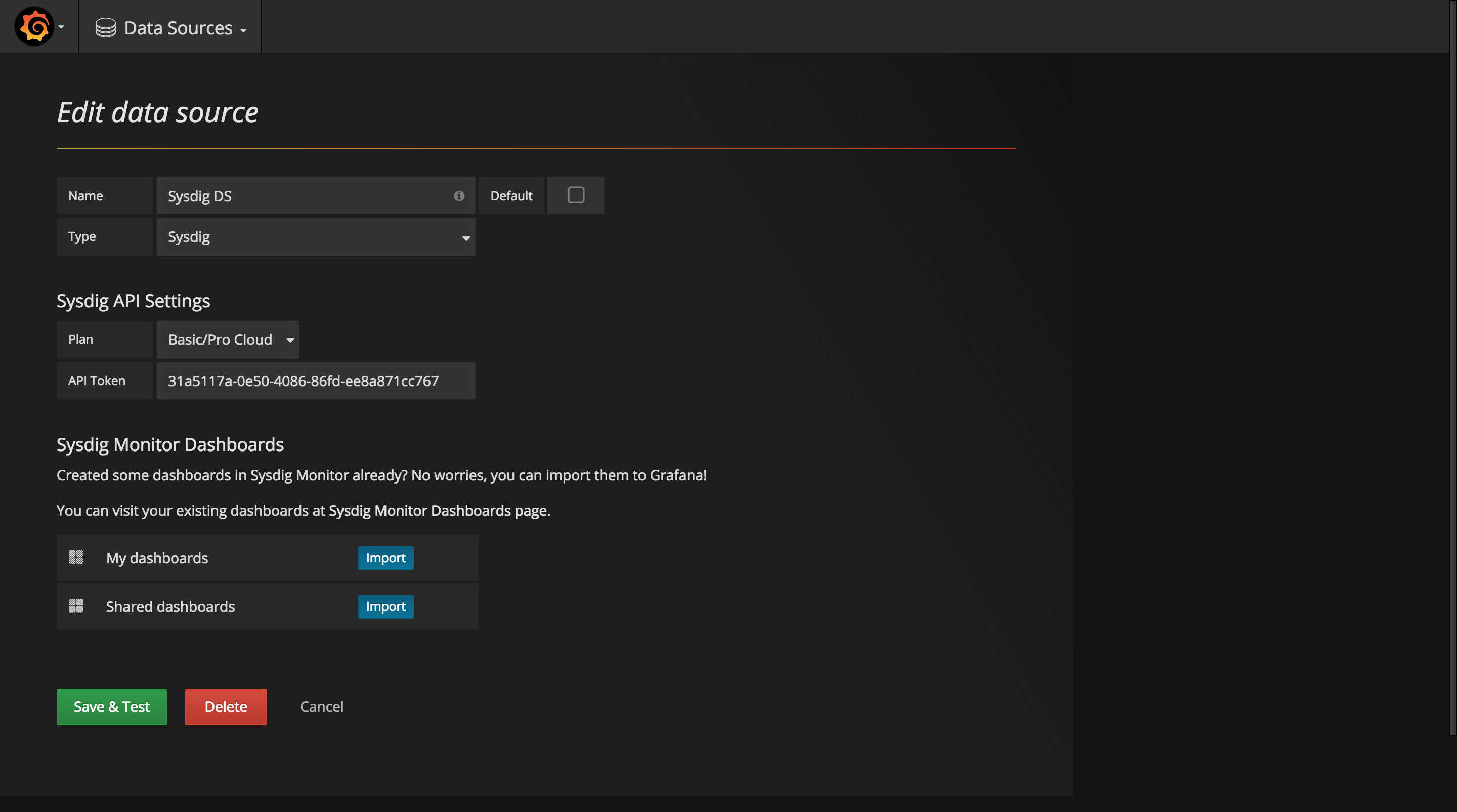The image size is (1457, 812).
Task: Click the Save & Test button
Action: click(111, 706)
